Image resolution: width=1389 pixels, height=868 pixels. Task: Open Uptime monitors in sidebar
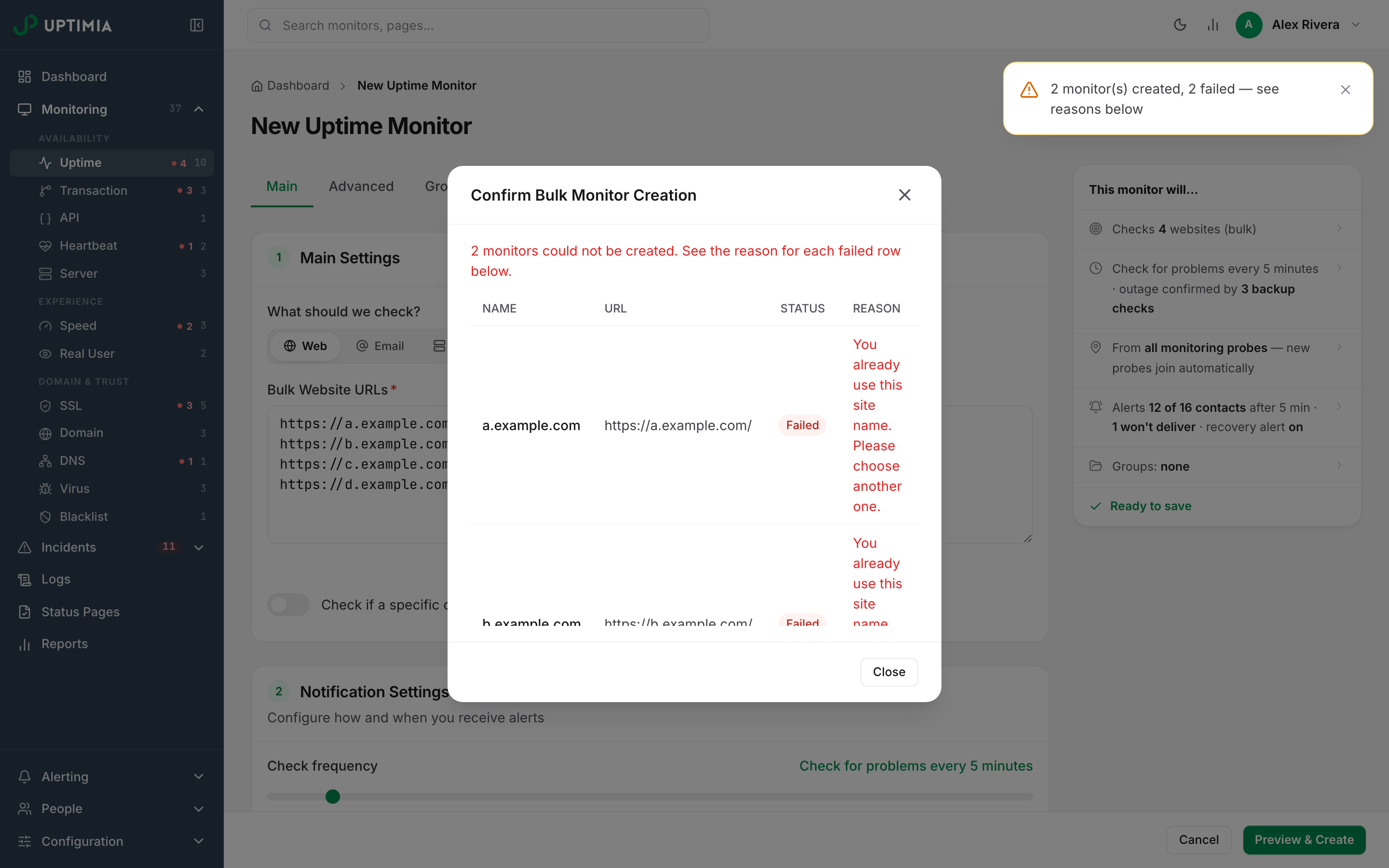coord(112,163)
